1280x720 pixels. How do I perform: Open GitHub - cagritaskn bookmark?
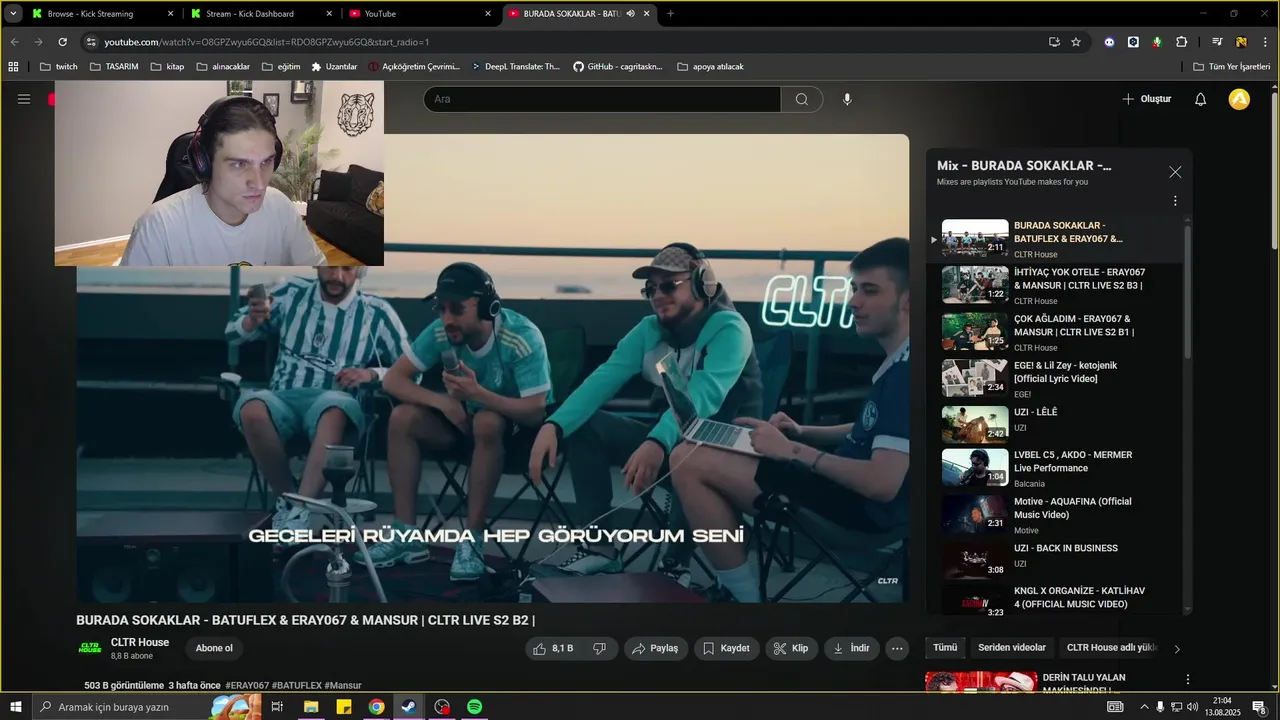(x=618, y=67)
